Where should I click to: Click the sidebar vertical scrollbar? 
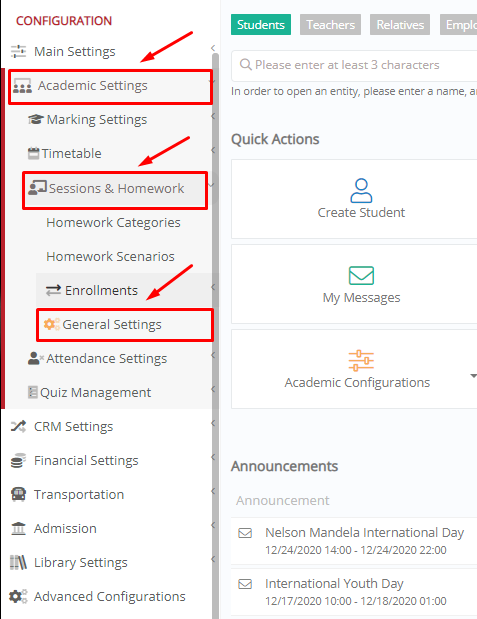(x=215, y=336)
